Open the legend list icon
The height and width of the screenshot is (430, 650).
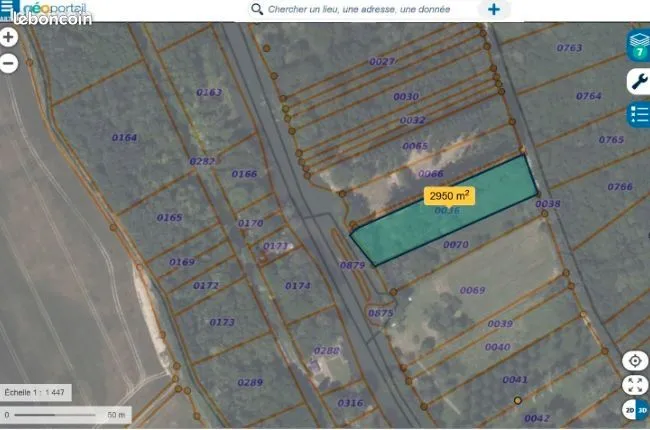(639, 114)
